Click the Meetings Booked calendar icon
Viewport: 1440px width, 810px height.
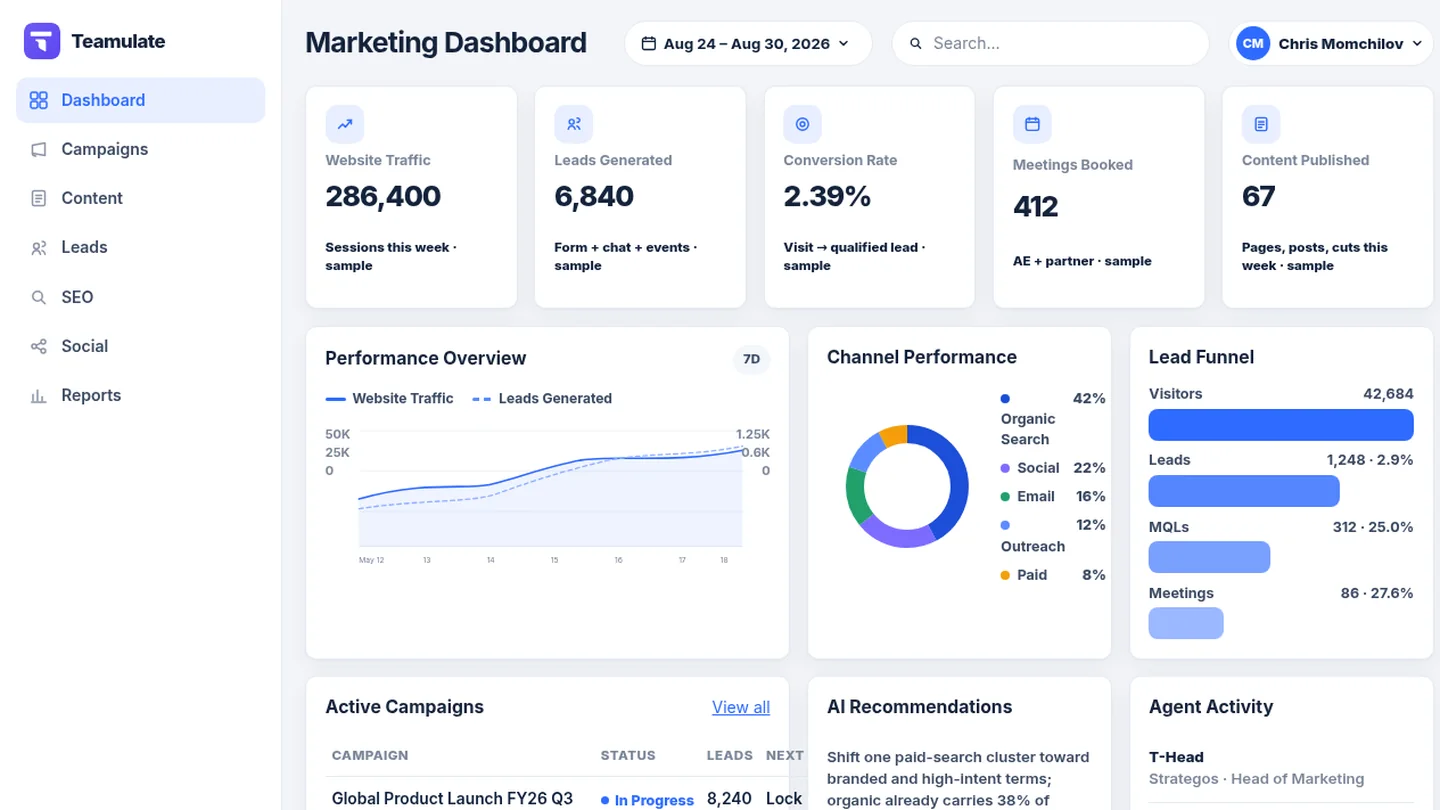(x=1032, y=124)
